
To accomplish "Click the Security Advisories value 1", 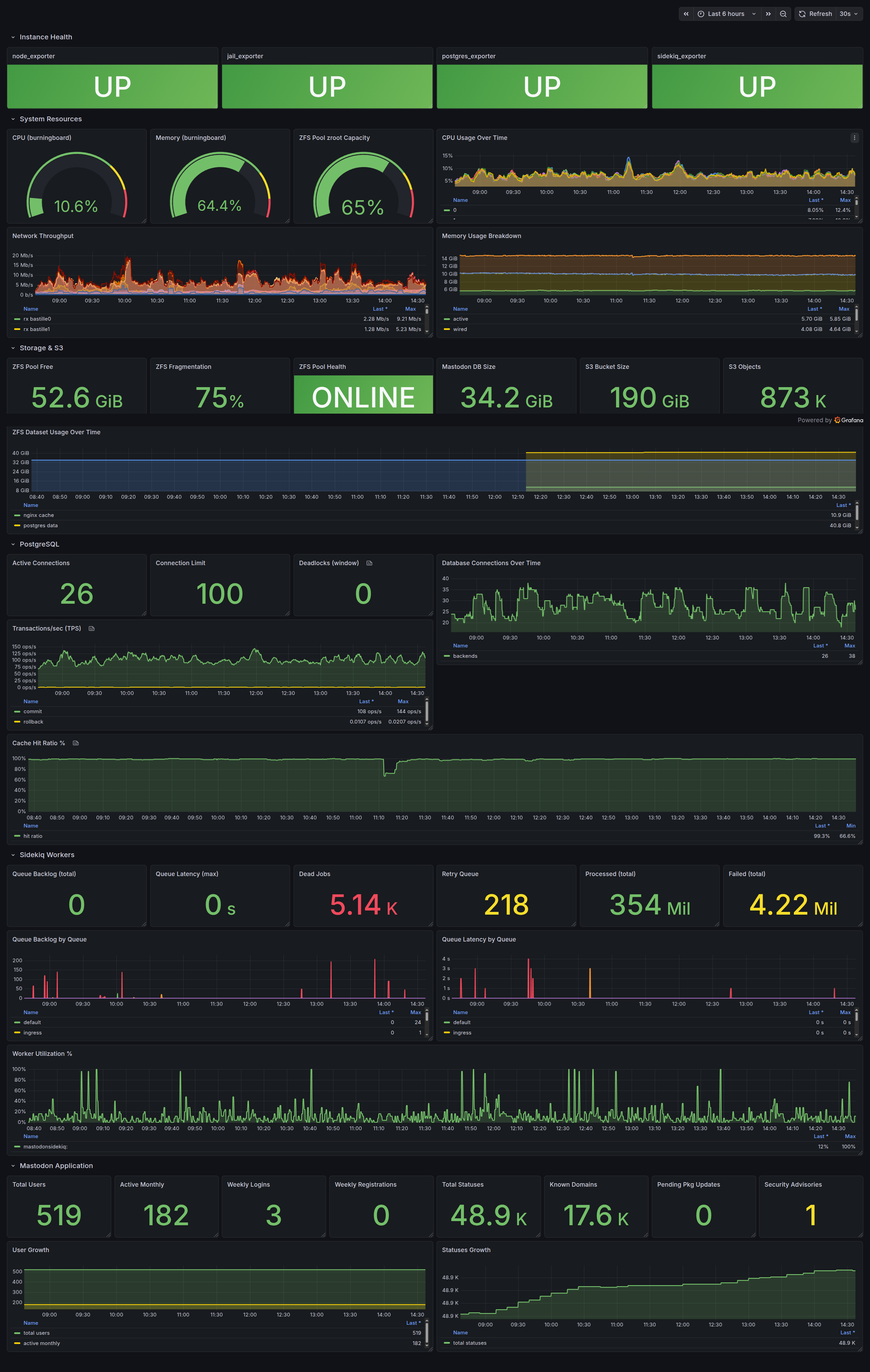I will (x=811, y=1215).
